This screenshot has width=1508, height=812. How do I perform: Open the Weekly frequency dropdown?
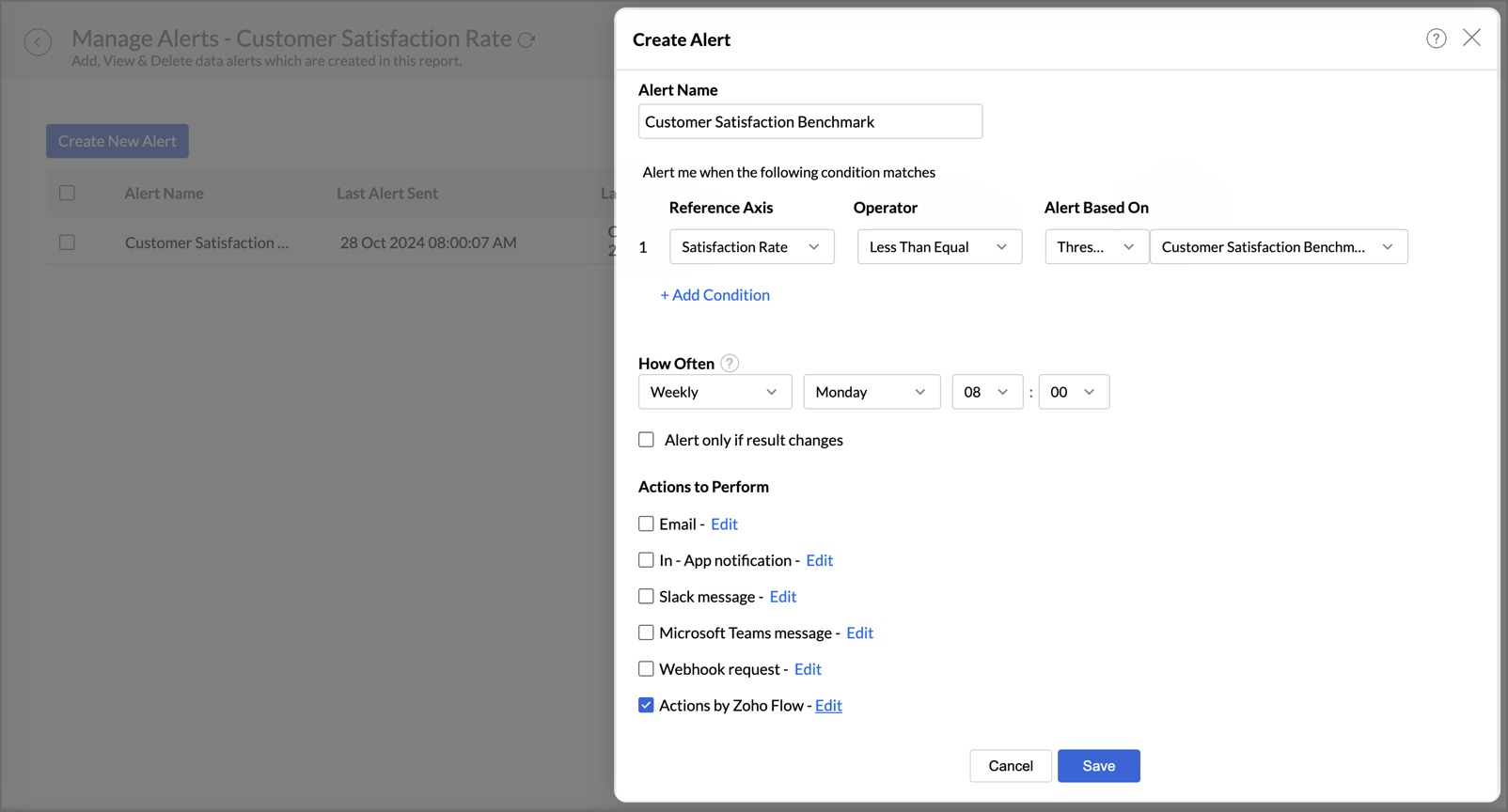(715, 392)
